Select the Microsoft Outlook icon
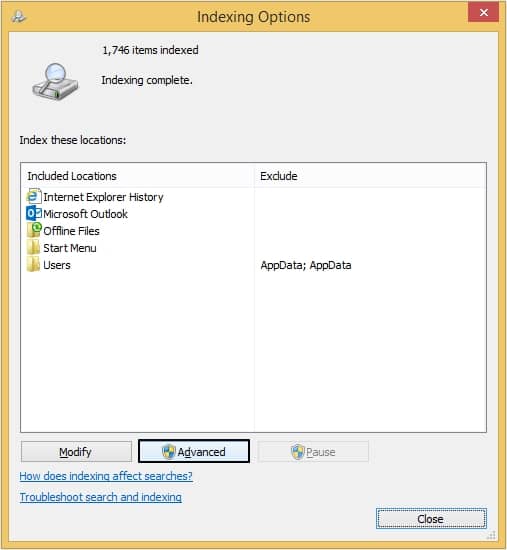The width and height of the screenshot is (507, 550). [x=34, y=213]
